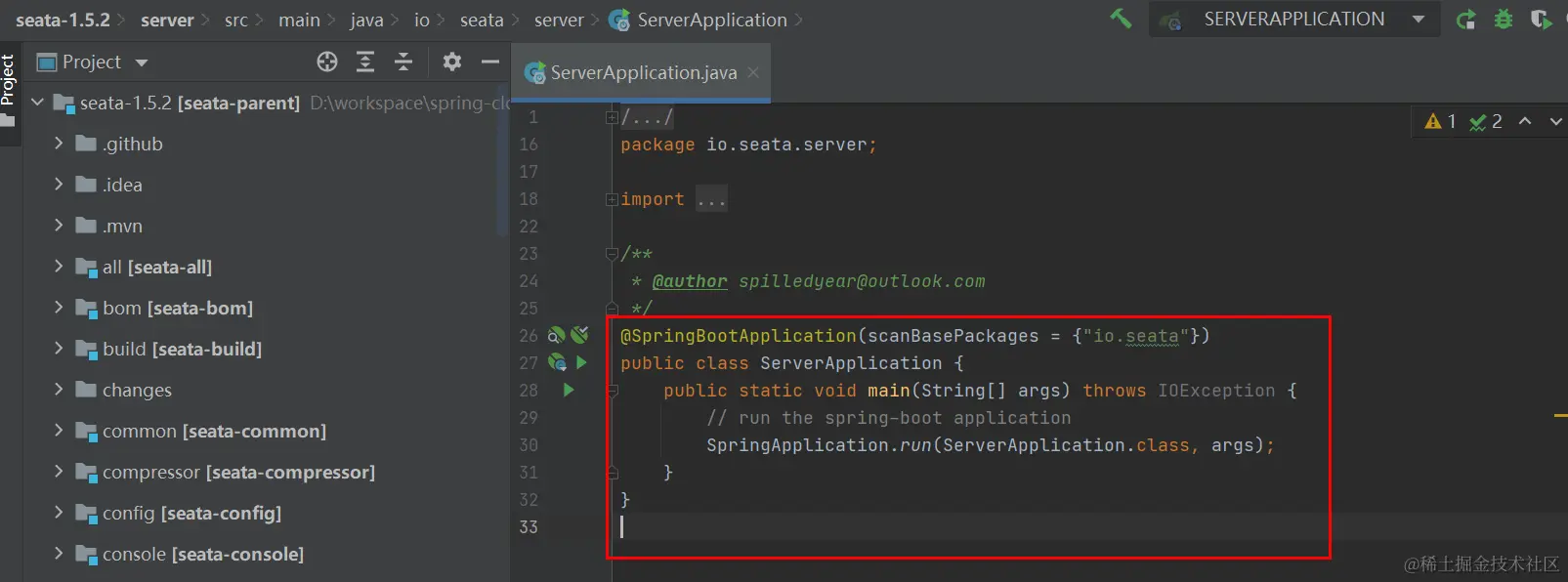1568x582 pixels.
Task: Click the Build project hammer icon
Action: [x=1121, y=19]
